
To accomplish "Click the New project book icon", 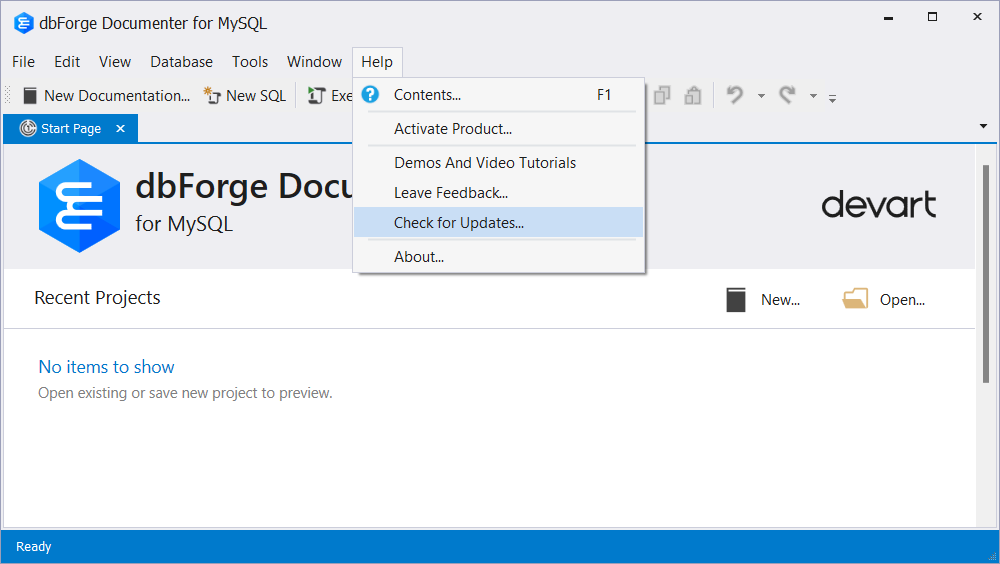I will pos(736,299).
